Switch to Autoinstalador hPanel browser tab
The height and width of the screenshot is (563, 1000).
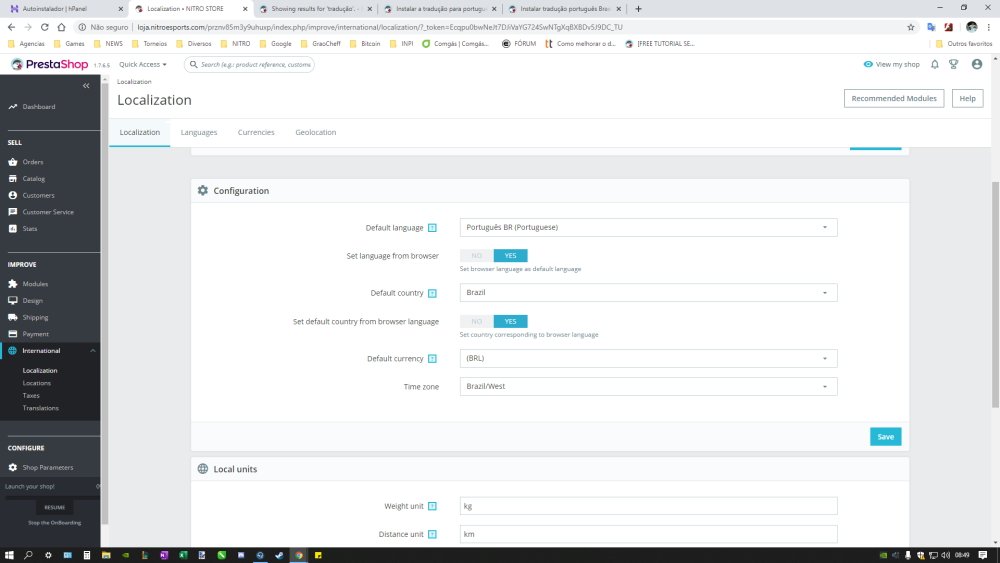point(64,9)
